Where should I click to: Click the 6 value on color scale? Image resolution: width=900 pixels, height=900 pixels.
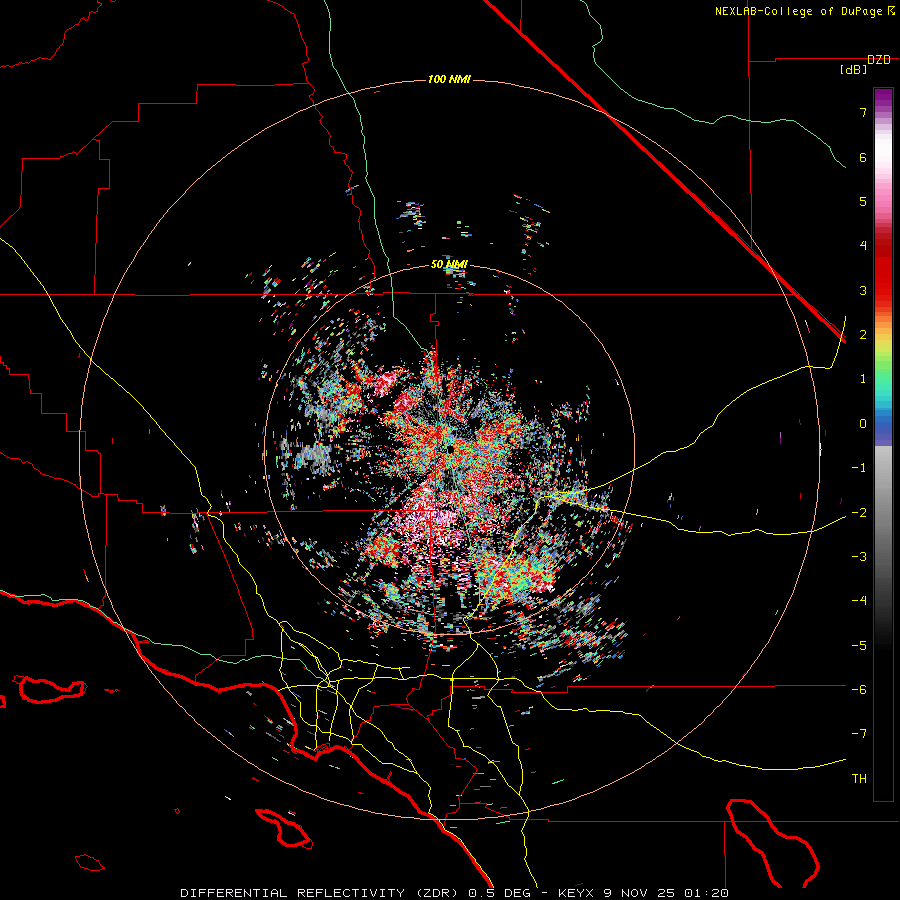click(863, 157)
